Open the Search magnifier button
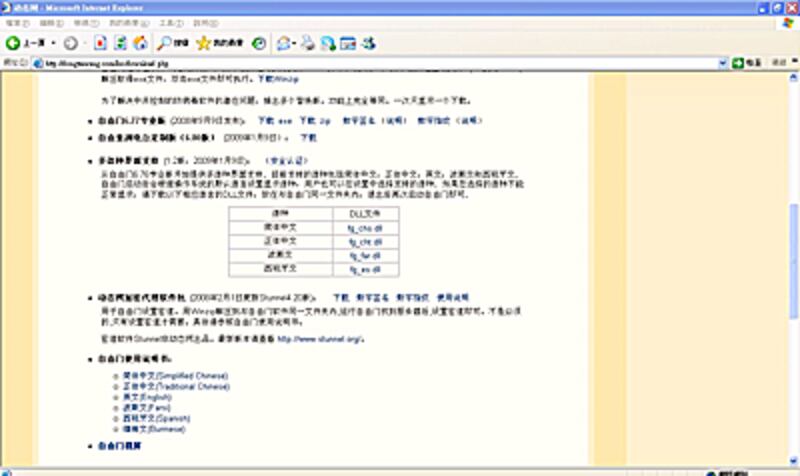This screenshot has width=800, height=476. [172, 43]
